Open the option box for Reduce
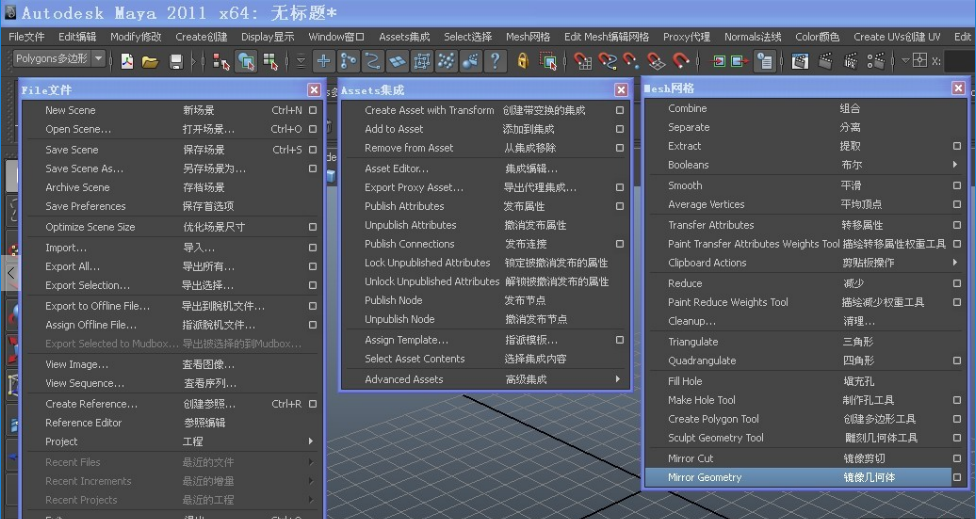Image resolution: width=976 pixels, height=519 pixels. pos(957,283)
